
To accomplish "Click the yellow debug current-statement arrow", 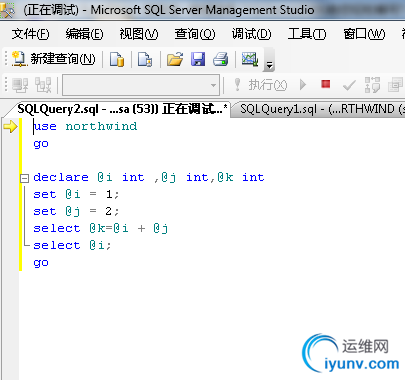I will click(x=10, y=127).
